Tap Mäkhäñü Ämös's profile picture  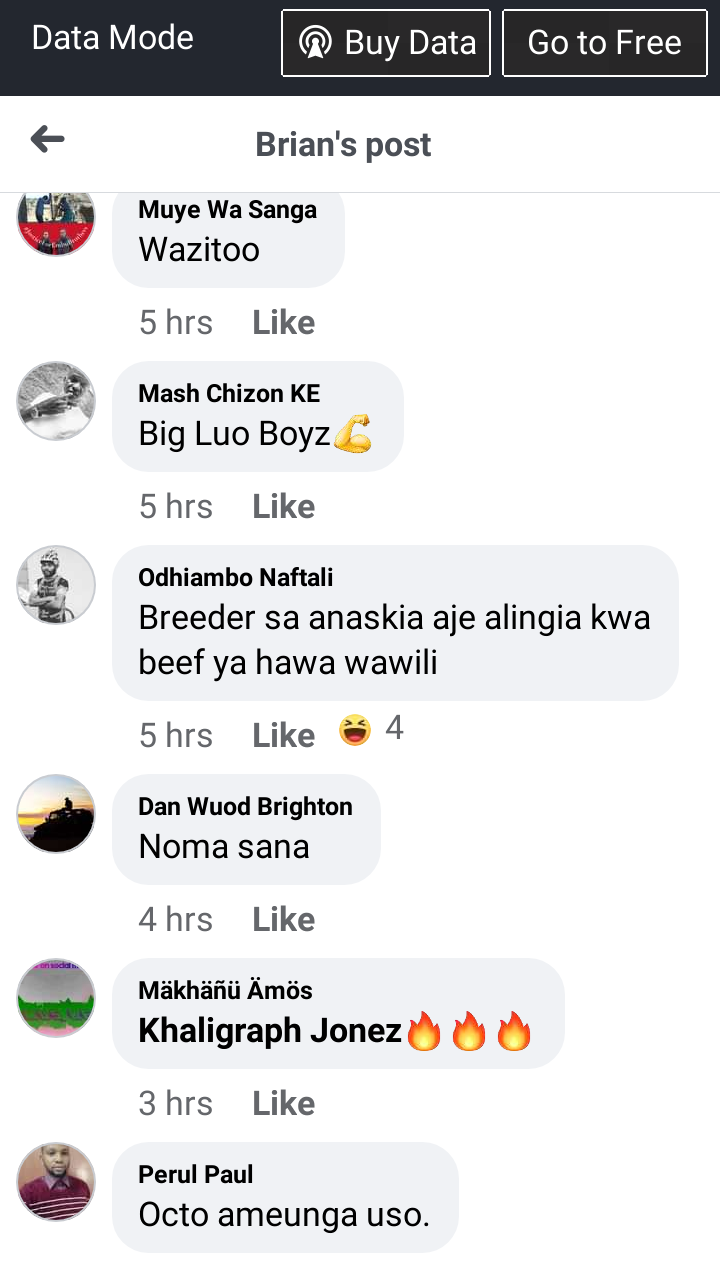click(x=56, y=998)
